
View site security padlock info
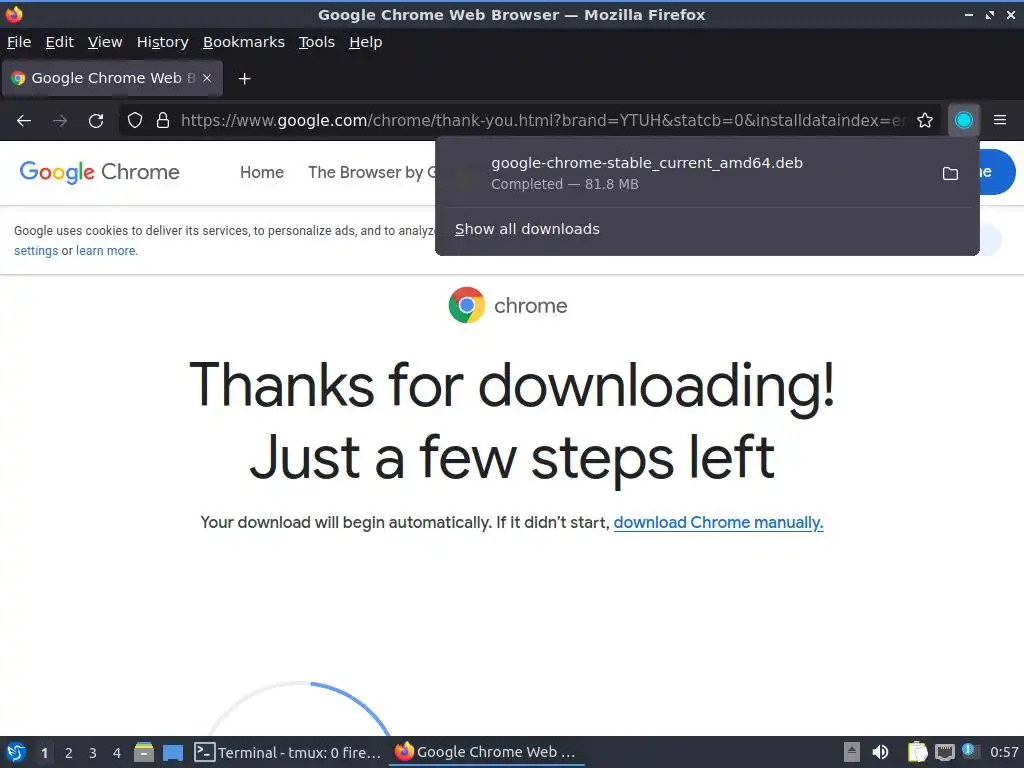163,120
